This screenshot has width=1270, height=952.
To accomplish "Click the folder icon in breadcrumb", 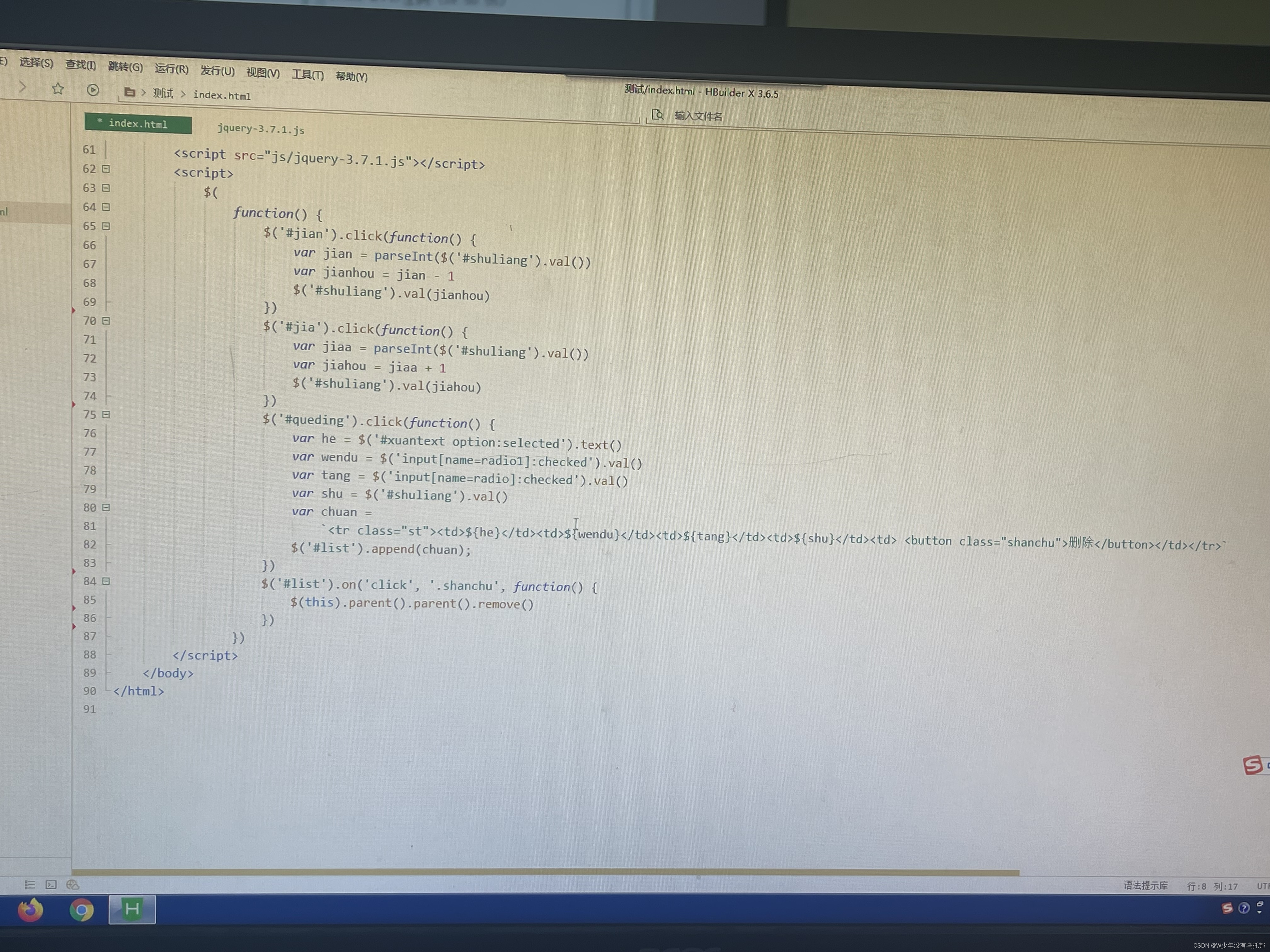I will [130, 92].
